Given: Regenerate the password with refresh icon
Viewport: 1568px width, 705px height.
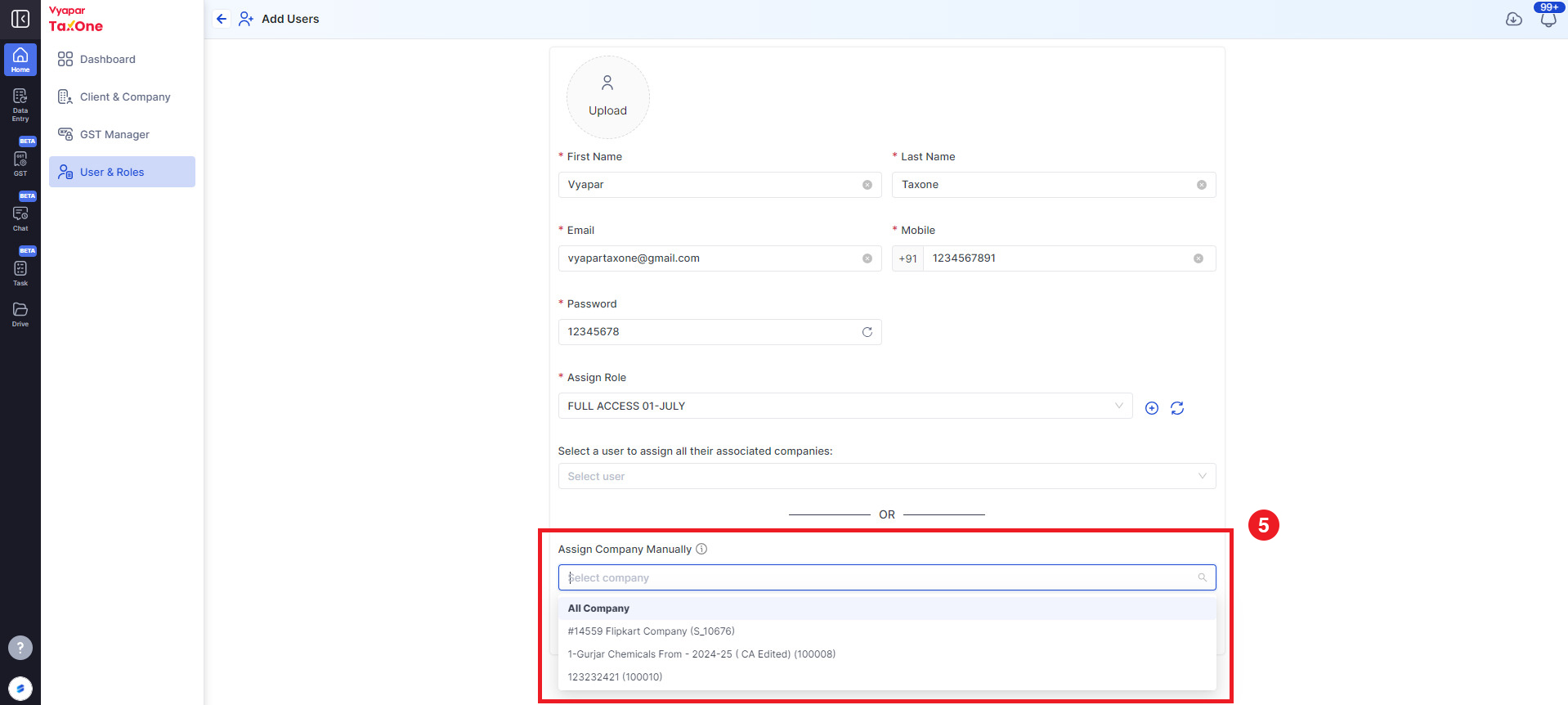Looking at the screenshot, I should pyautogui.click(x=867, y=332).
